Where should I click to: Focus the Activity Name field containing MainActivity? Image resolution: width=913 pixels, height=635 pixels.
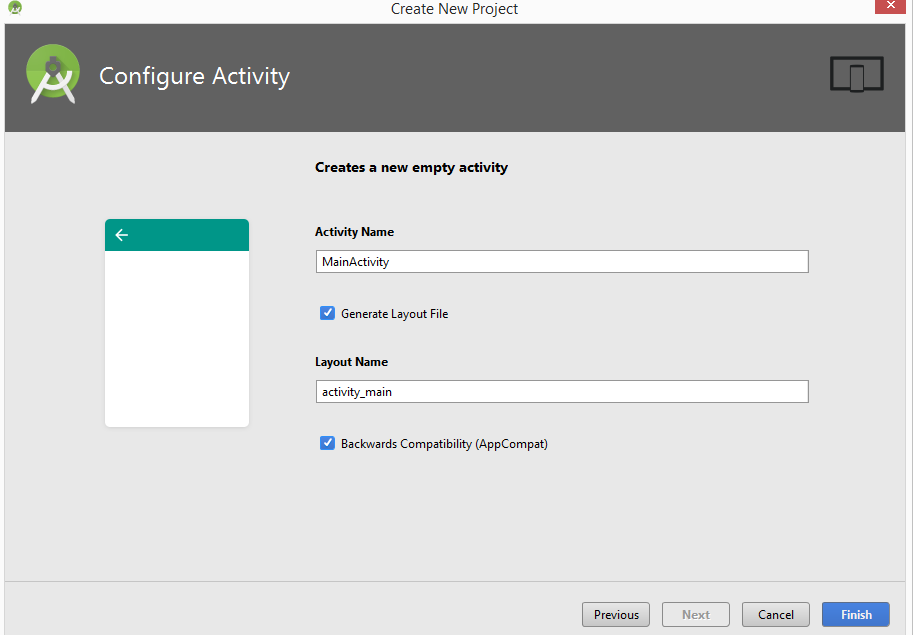(562, 261)
